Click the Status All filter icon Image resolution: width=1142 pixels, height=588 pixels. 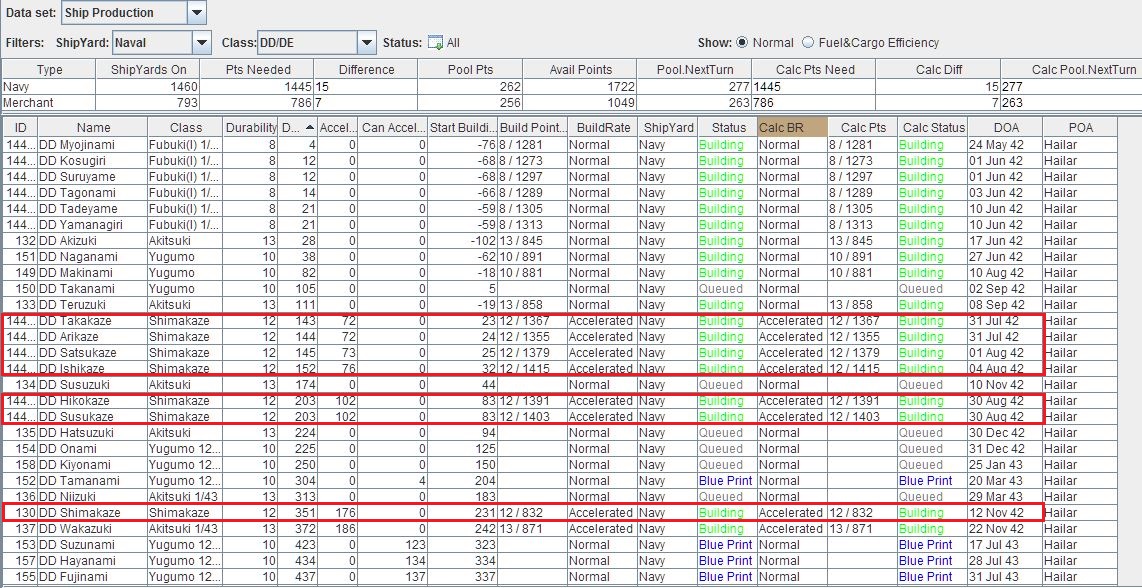(435, 43)
